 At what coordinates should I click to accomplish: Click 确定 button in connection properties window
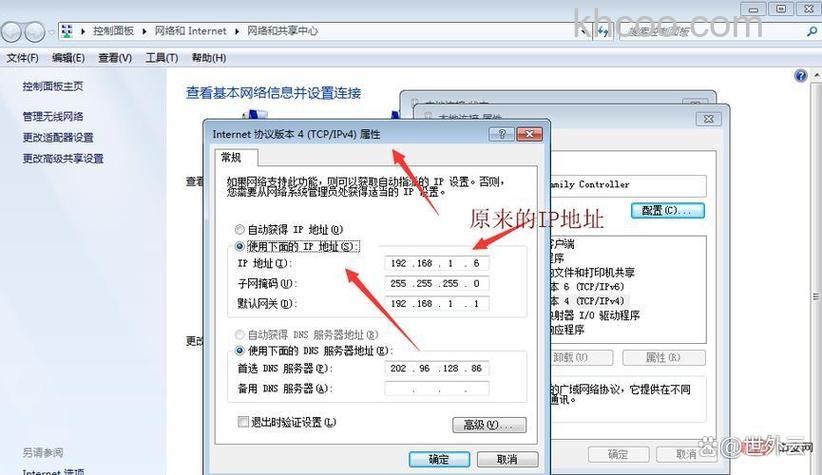pos(618,454)
